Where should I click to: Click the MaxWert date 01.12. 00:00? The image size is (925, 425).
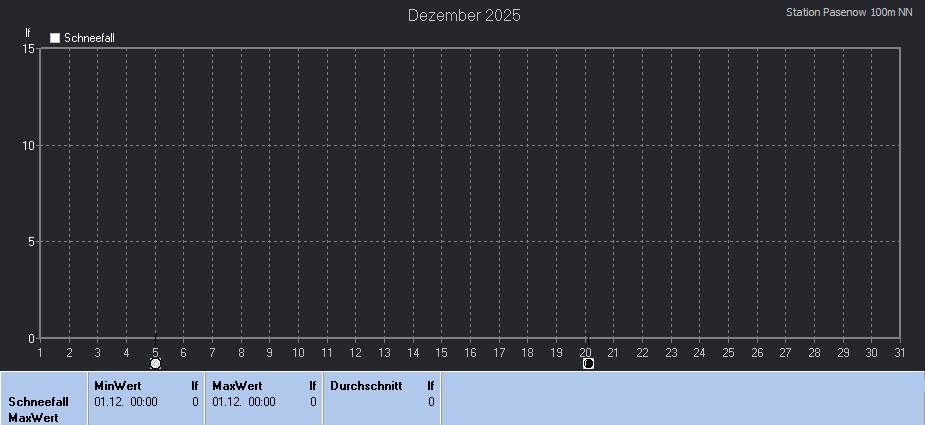pos(243,401)
